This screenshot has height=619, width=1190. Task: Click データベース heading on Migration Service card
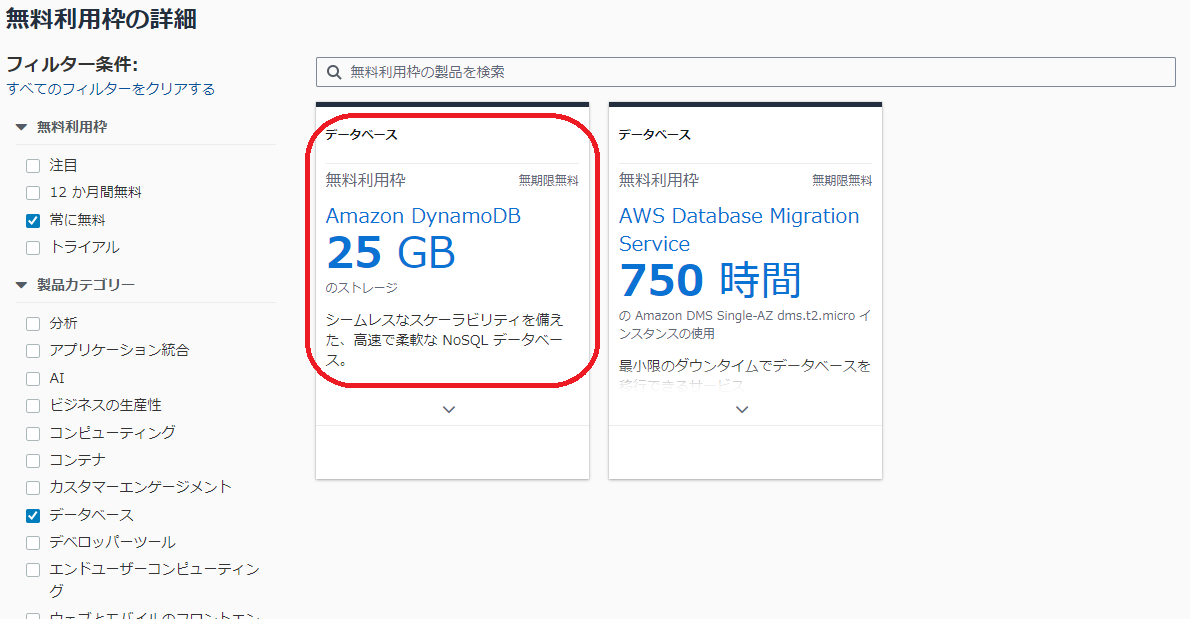click(x=654, y=135)
